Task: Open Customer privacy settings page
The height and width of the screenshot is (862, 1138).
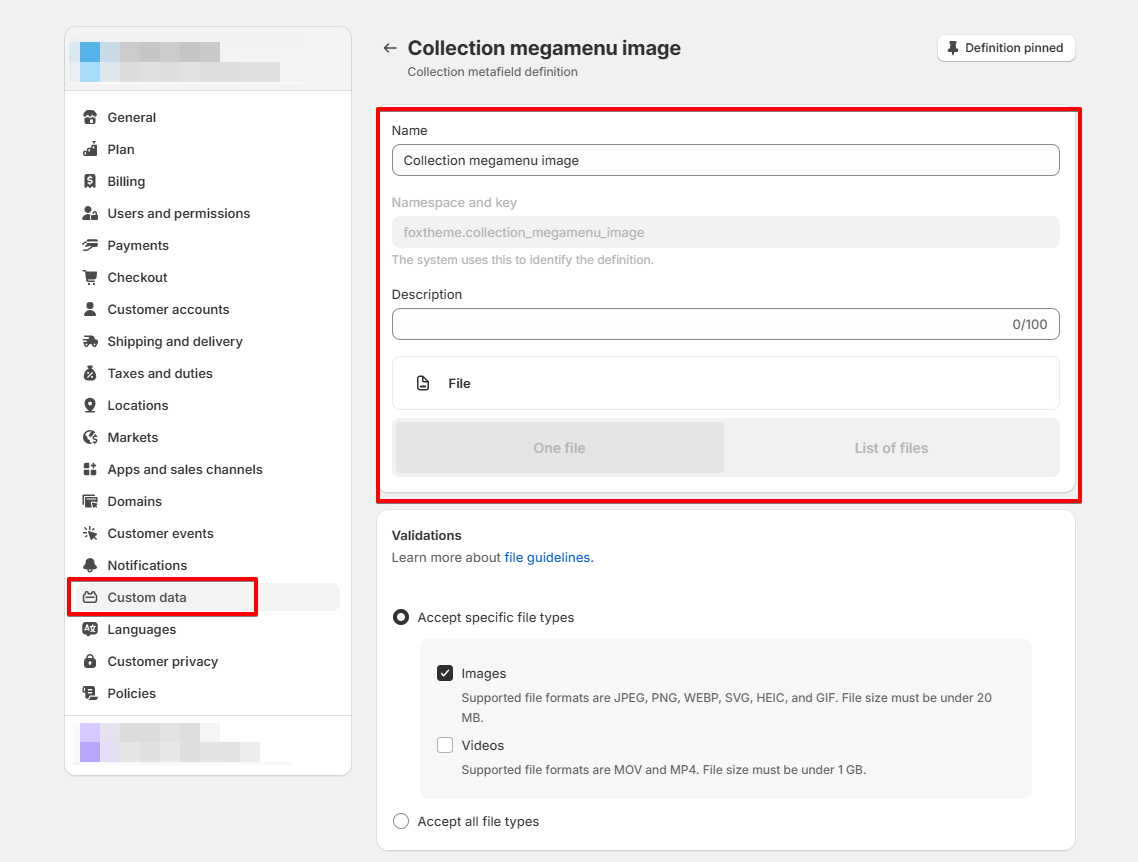Action: click(x=208, y=661)
